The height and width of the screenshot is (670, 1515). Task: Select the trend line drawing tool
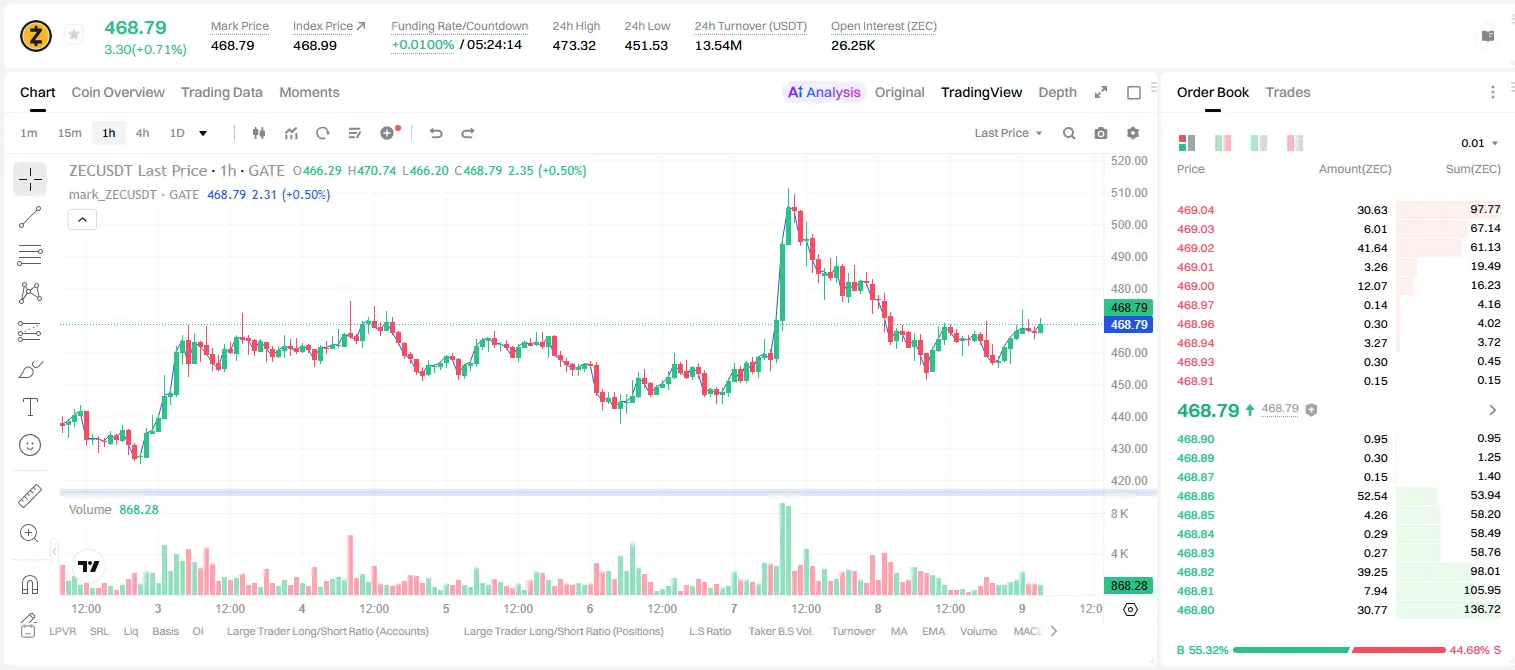(x=30, y=217)
